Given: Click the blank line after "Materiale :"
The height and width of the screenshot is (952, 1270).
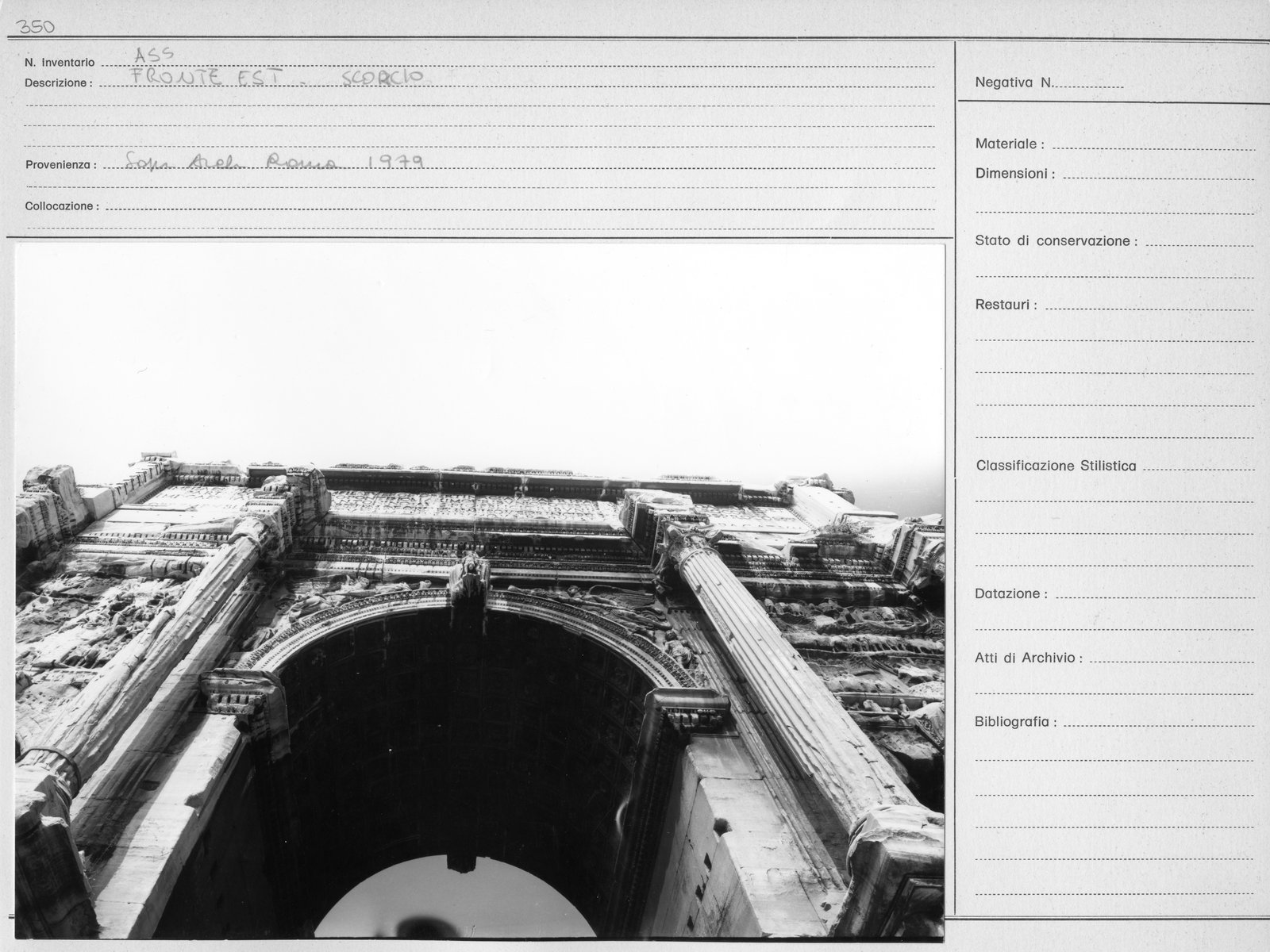Looking at the screenshot, I should 1153,148.
